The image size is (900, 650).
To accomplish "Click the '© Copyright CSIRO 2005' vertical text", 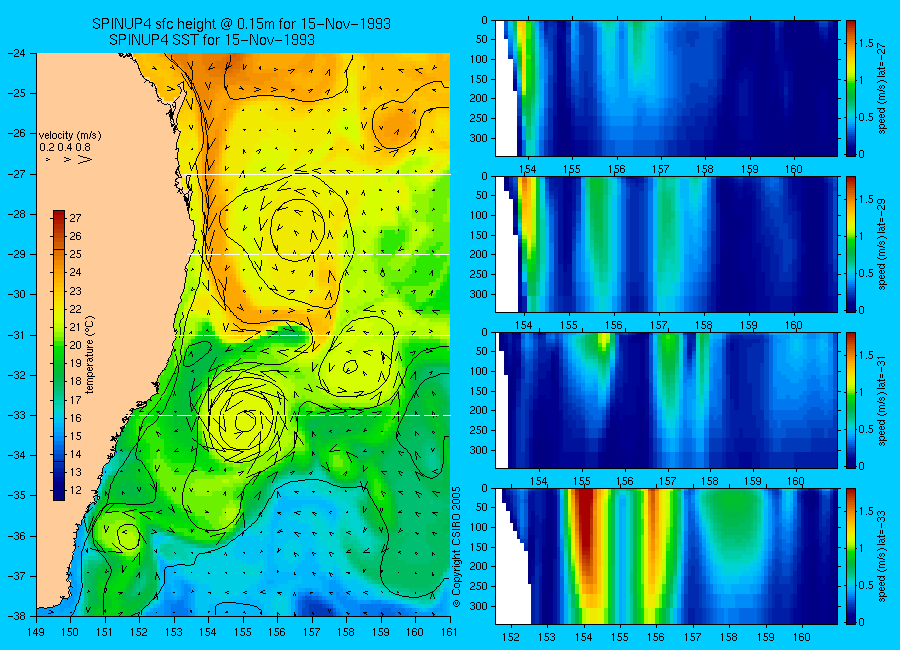I will [457, 547].
